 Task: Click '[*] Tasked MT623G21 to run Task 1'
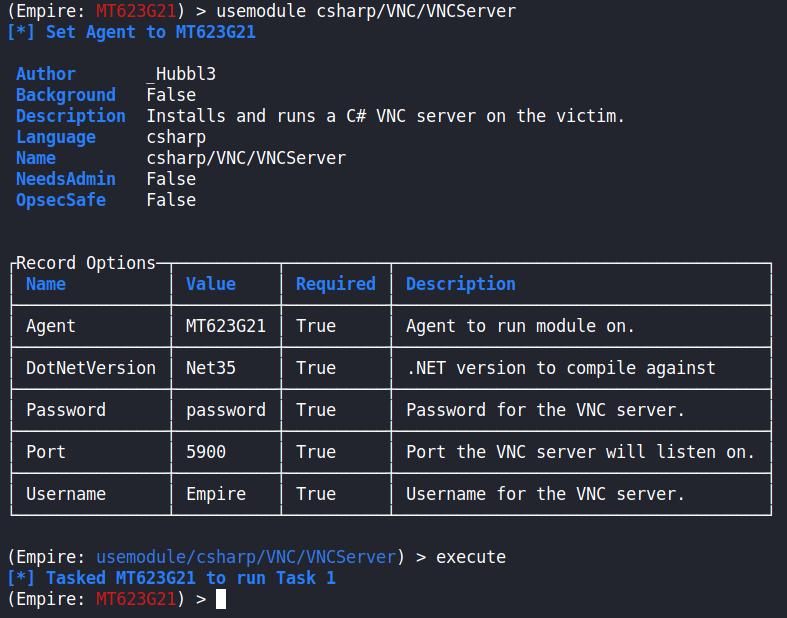pyautogui.click(x=171, y=578)
